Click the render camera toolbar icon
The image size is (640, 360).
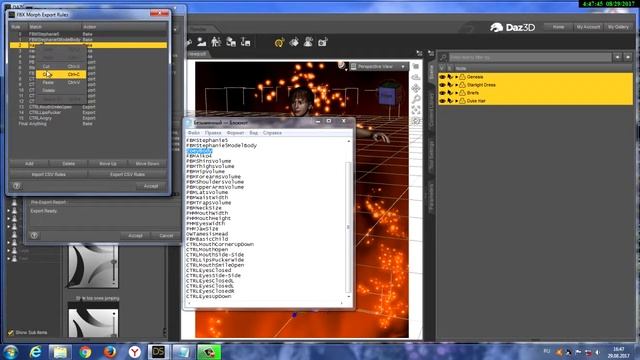[x=322, y=42]
